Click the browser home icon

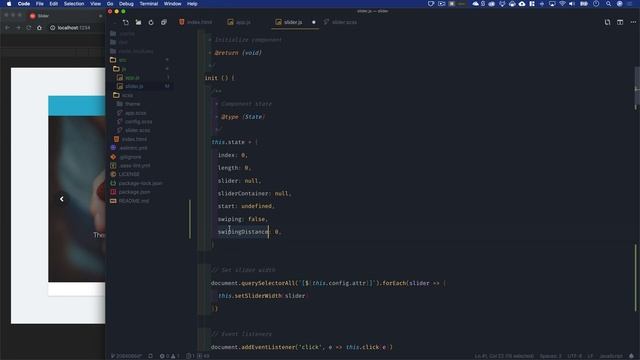(x=39, y=28)
